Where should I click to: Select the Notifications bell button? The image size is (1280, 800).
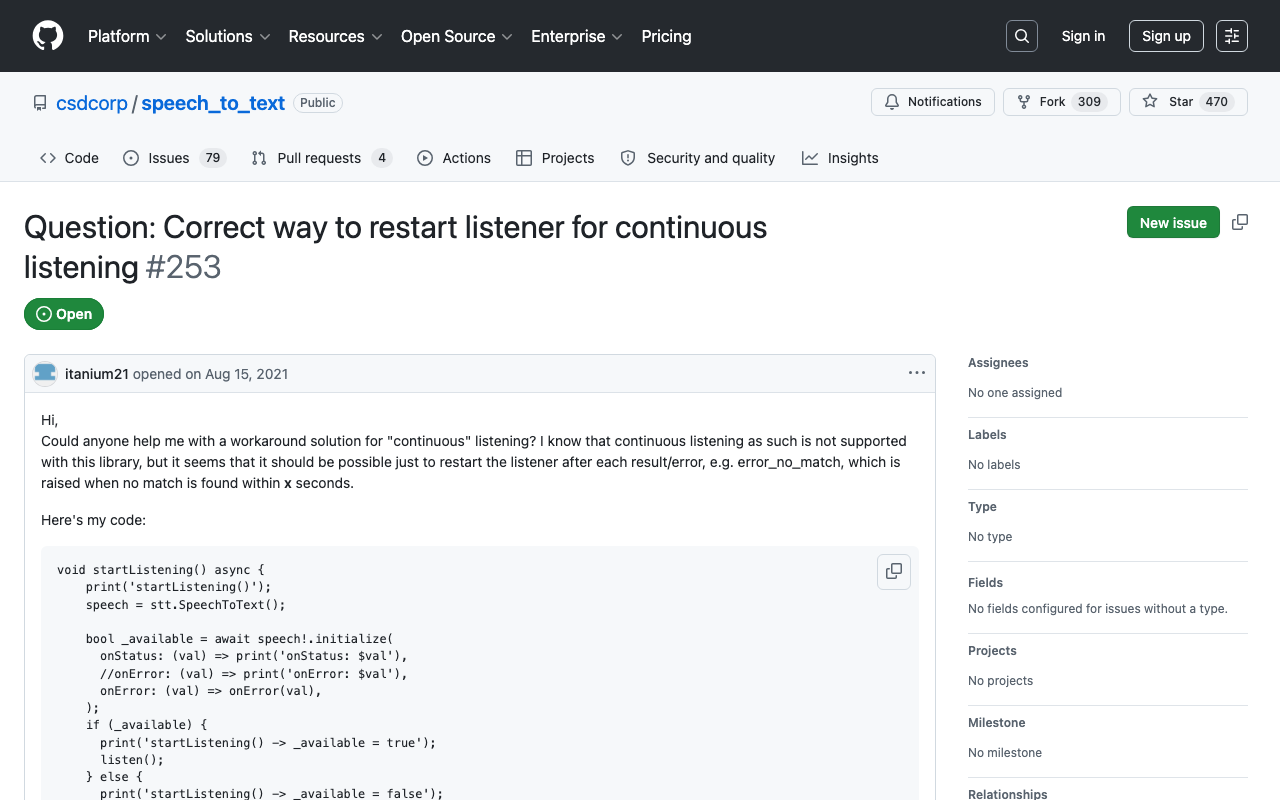click(933, 102)
